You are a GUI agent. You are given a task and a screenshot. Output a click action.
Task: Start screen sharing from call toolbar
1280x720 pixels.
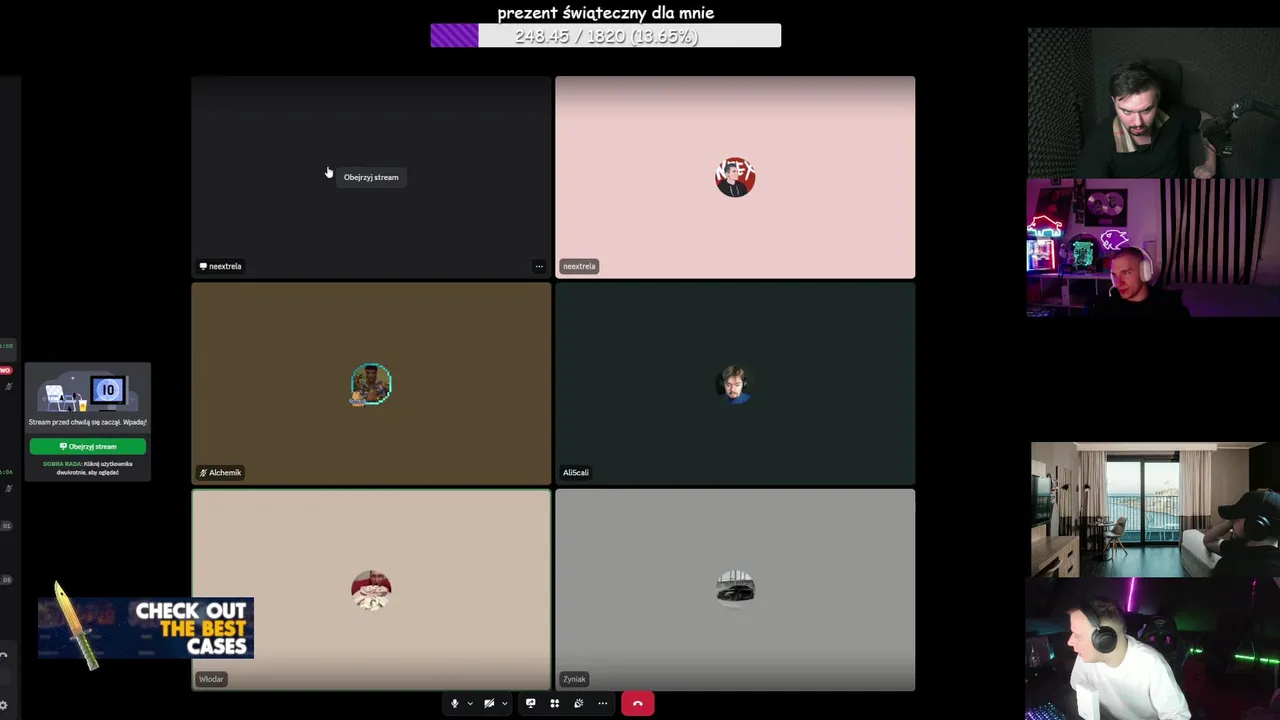pos(531,703)
